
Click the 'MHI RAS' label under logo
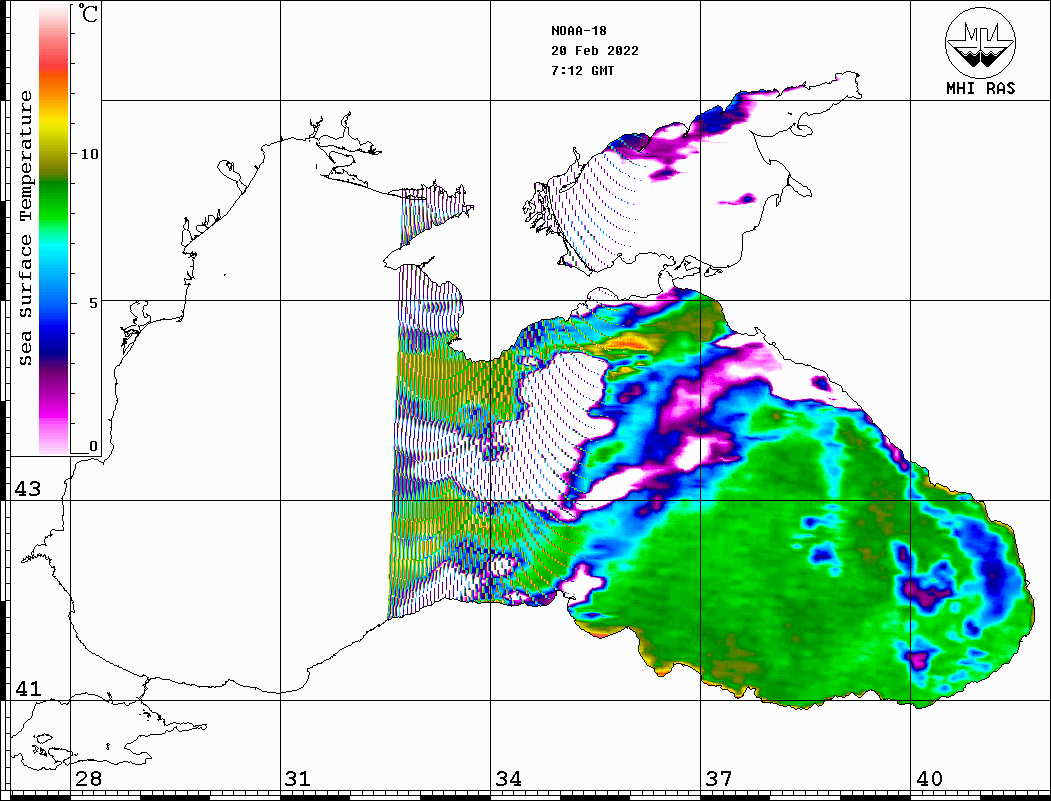[x=981, y=88]
